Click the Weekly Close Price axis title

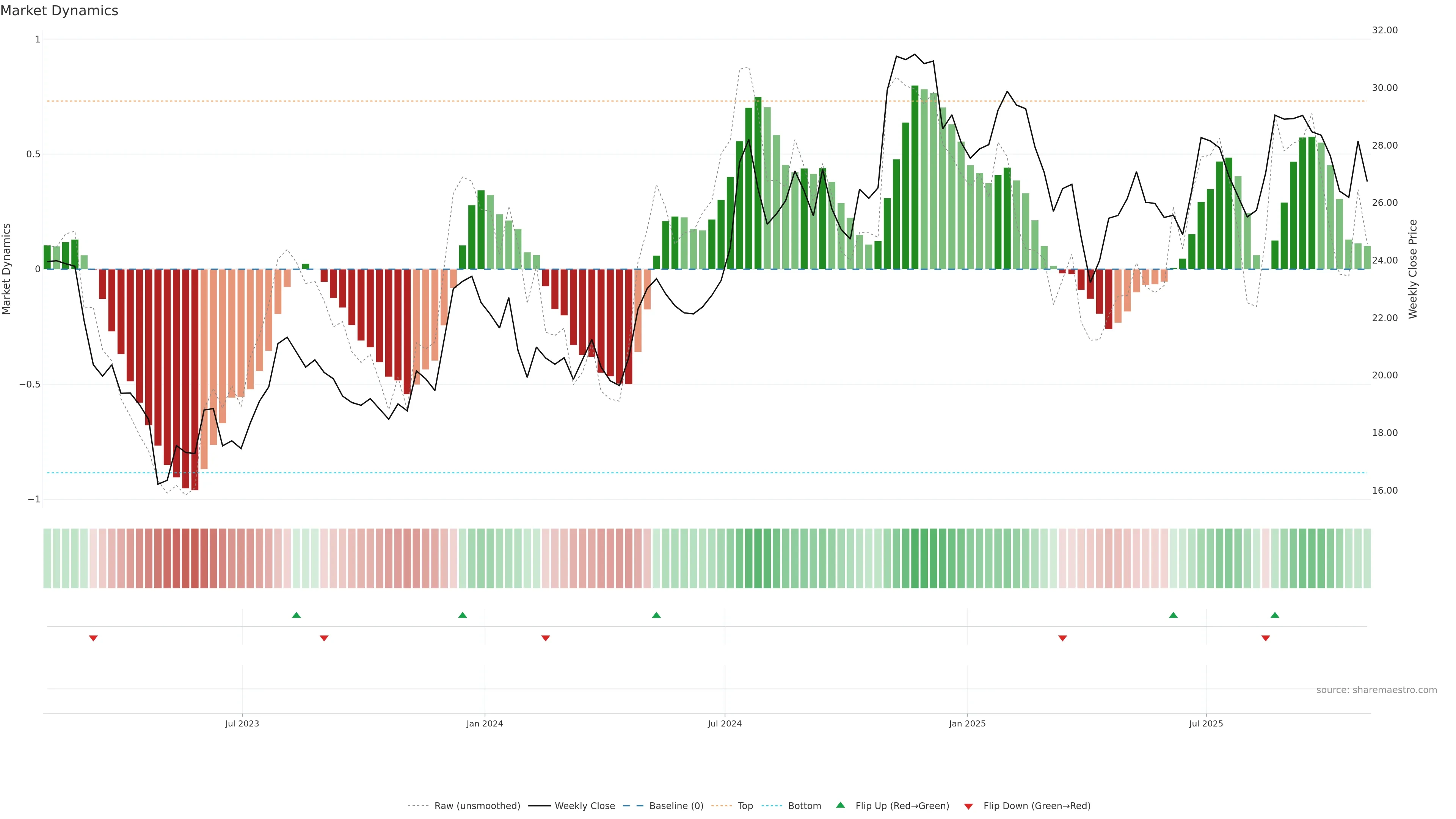[x=1413, y=269]
